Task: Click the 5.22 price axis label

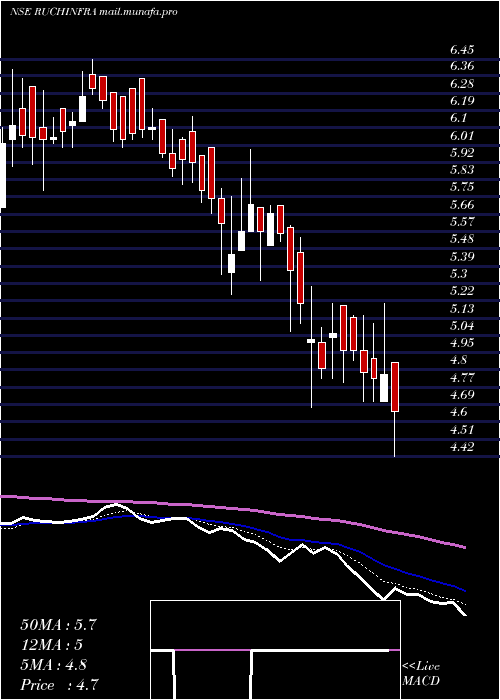Action: tap(462, 291)
